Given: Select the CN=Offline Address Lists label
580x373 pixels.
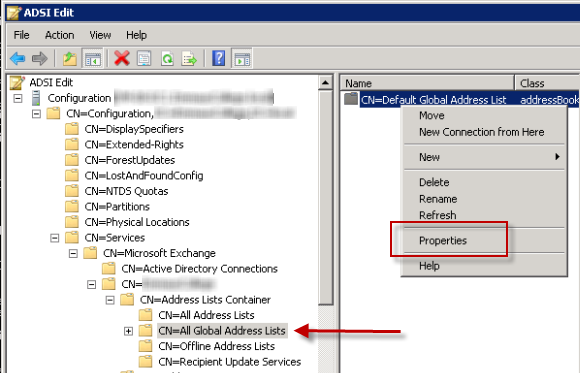Looking at the screenshot, I should [x=216, y=346].
